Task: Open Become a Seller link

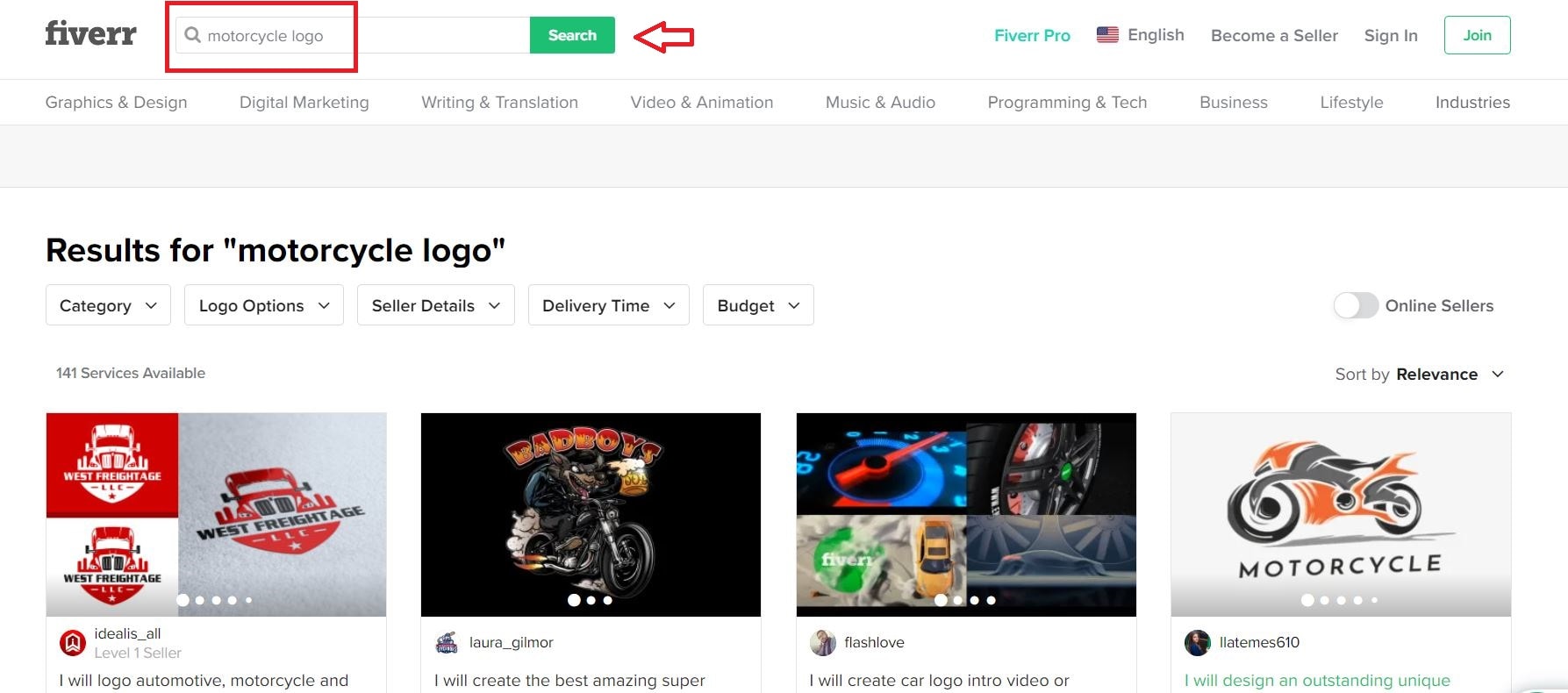Action: 1274,35
